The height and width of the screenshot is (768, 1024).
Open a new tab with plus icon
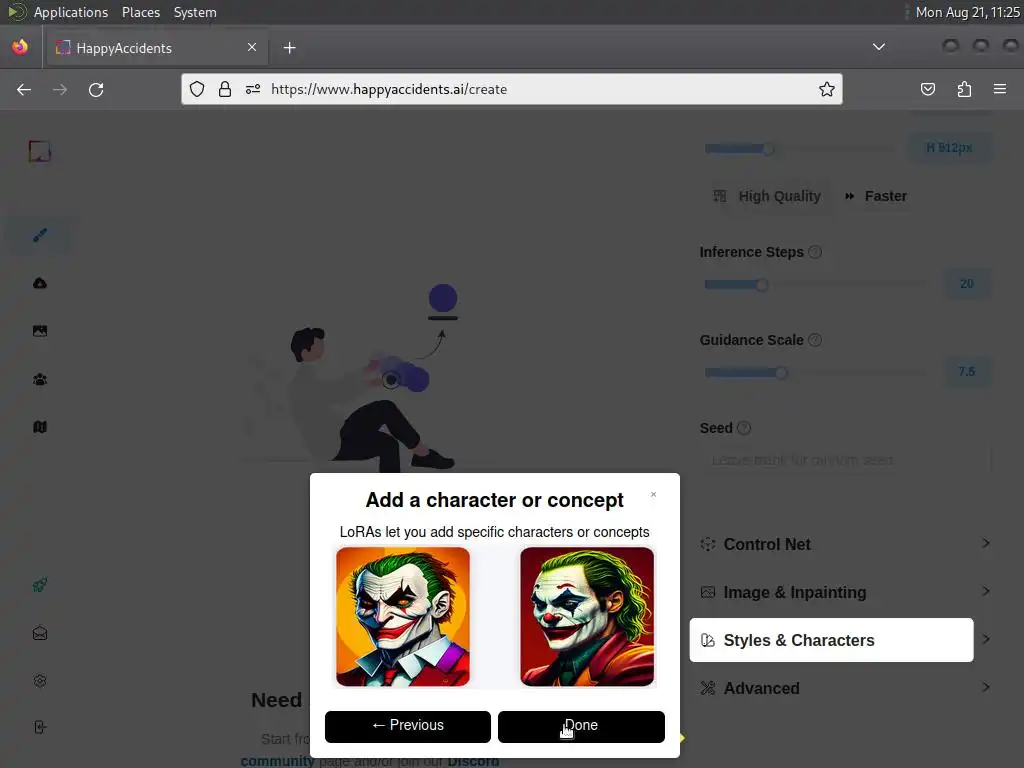click(x=289, y=48)
